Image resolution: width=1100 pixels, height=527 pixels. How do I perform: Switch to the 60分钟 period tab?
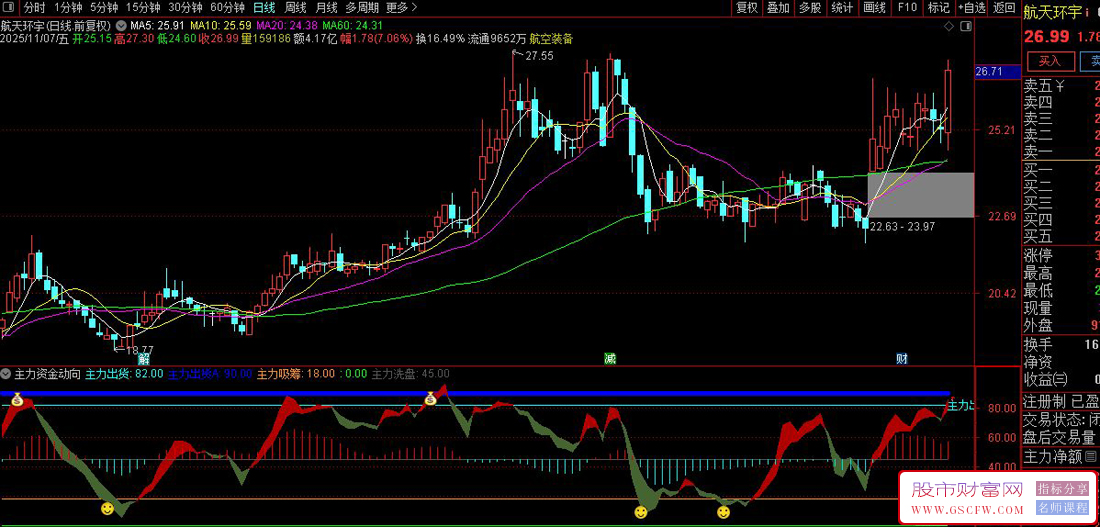pos(227,8)
